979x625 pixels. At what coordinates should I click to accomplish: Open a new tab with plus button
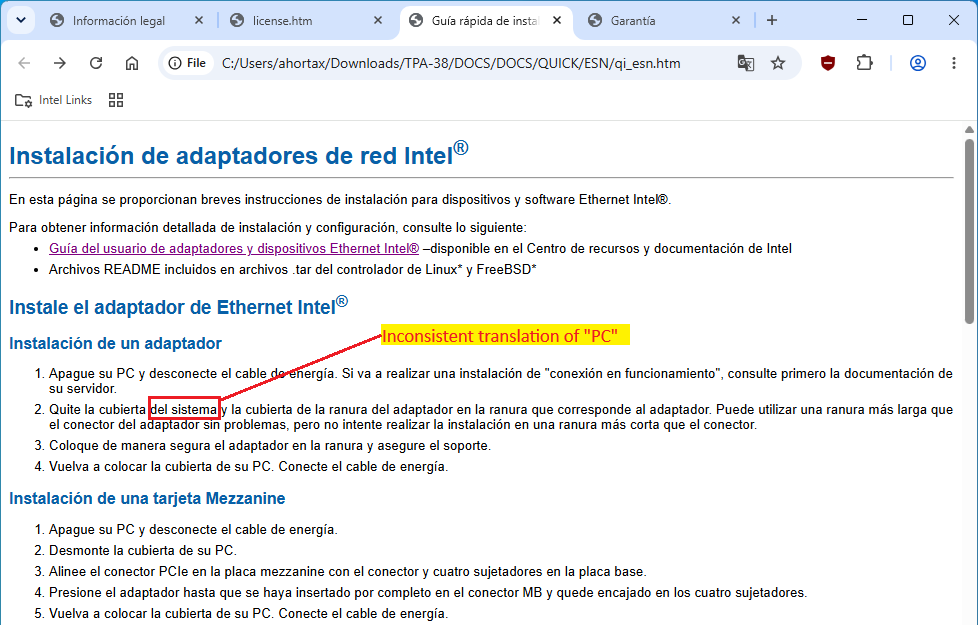coord(772,21)
